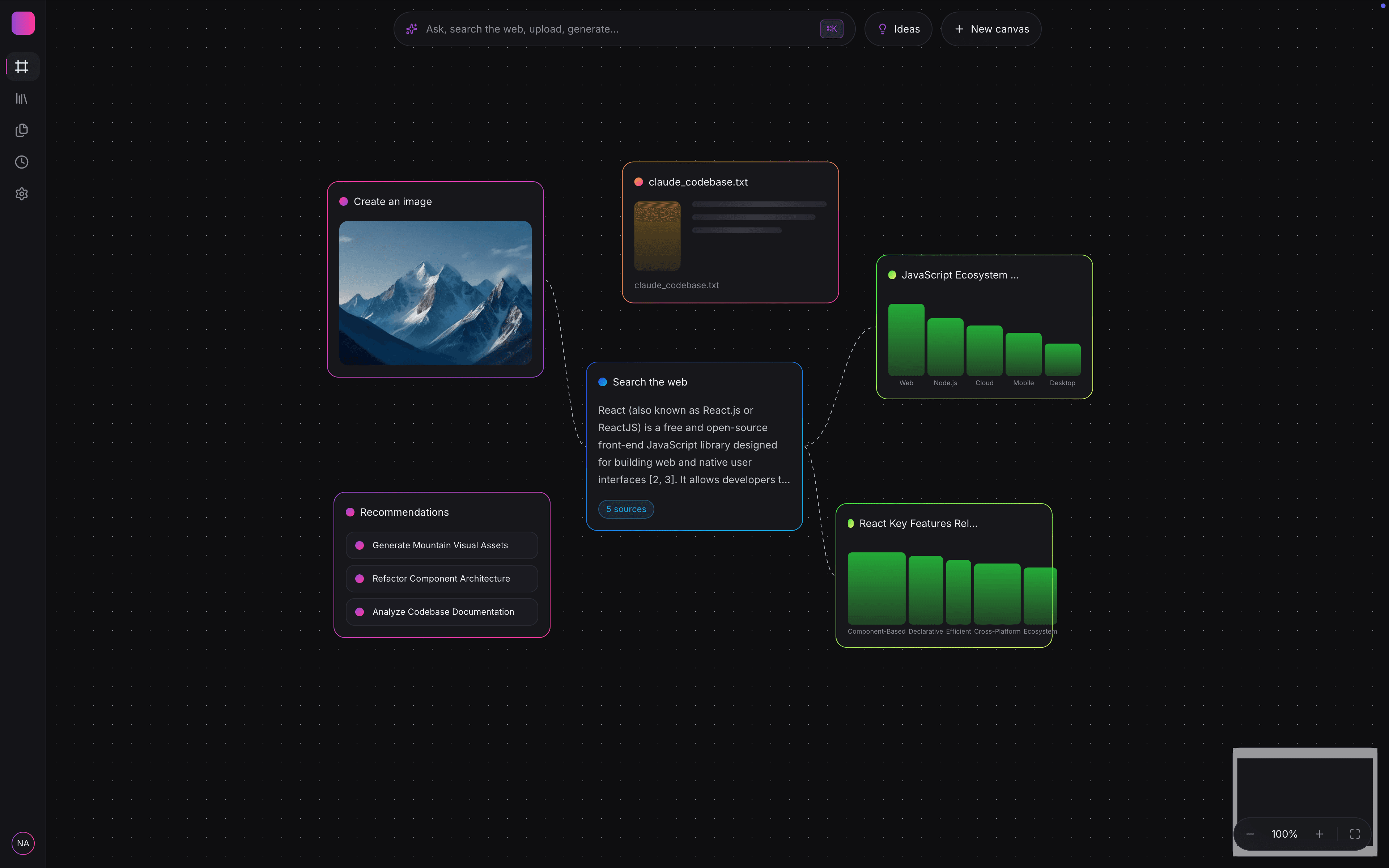Open history clock icon in sidebar
Viewport: 1389px width, 868px height.
click(22, 162)
